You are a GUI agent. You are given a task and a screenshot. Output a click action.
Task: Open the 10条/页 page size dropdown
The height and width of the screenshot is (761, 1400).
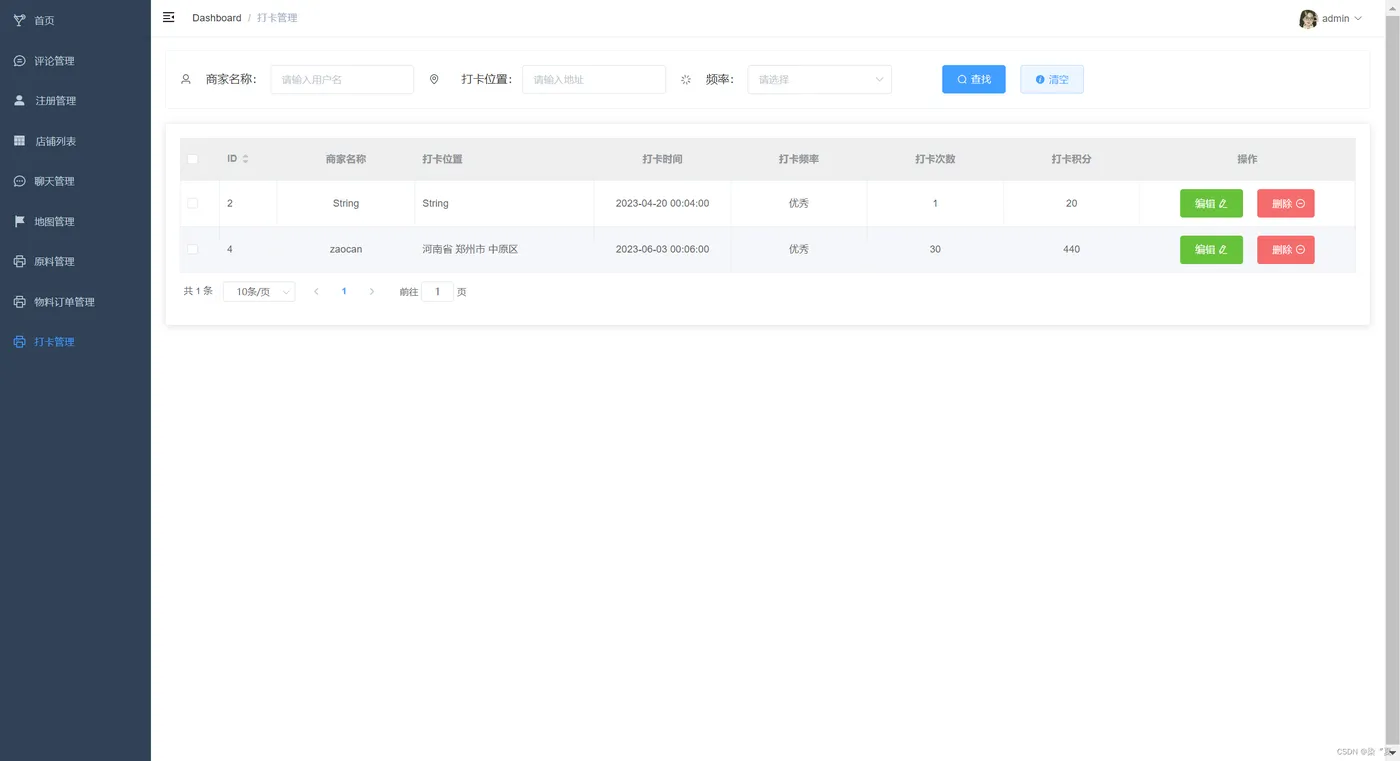[x=259, y=291]
